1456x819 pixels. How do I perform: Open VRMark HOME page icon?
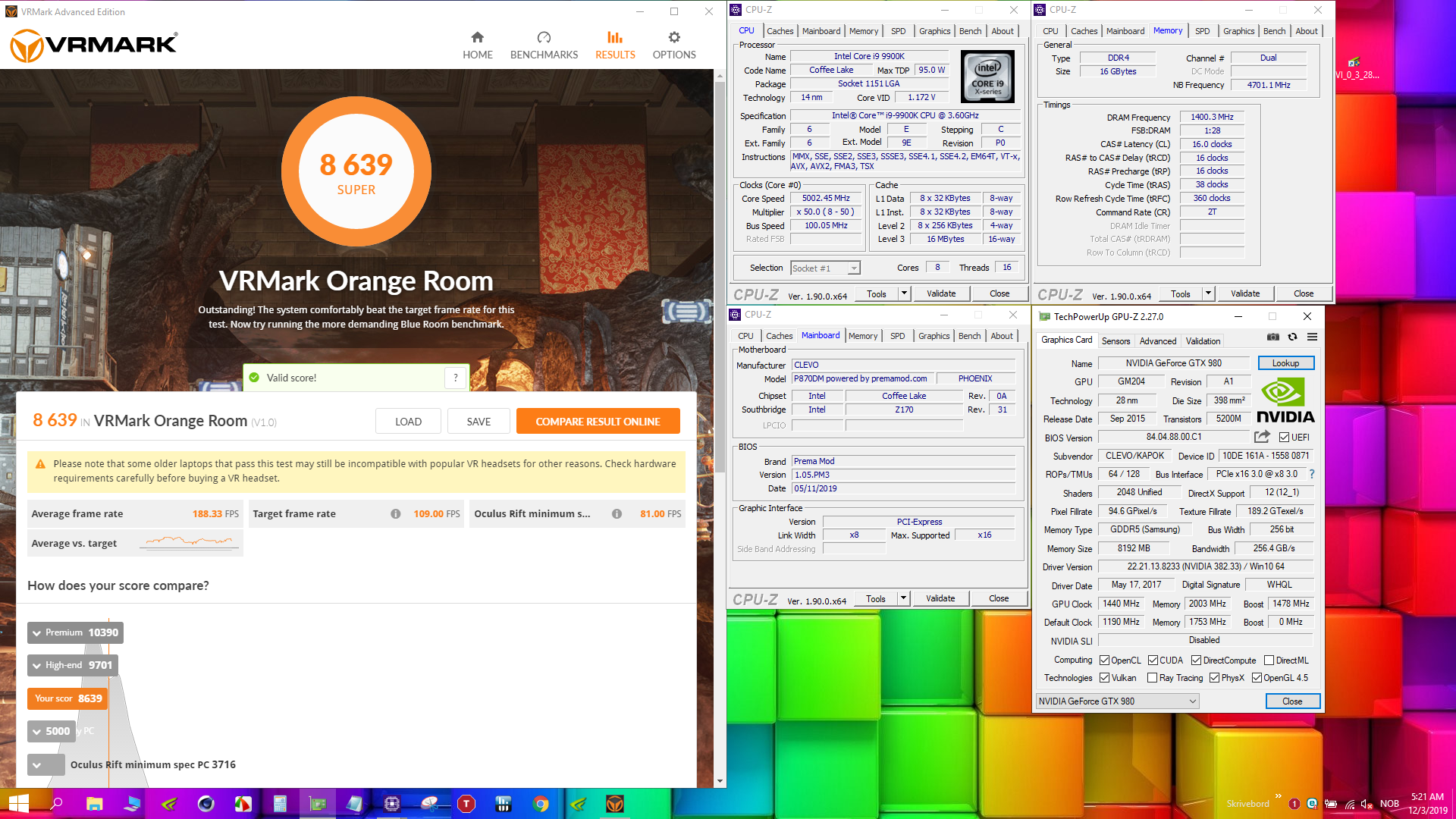tap(477, 37)
